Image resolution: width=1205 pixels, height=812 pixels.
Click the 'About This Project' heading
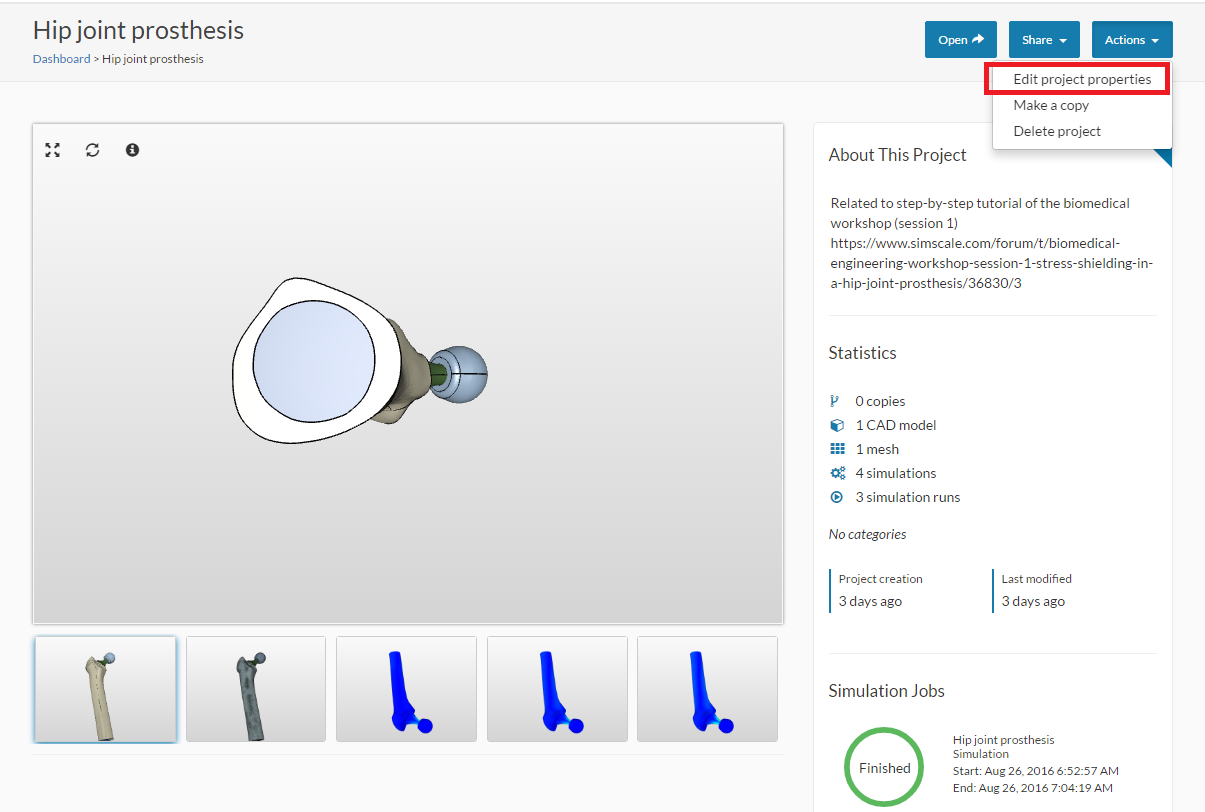(x=898, y=155)
